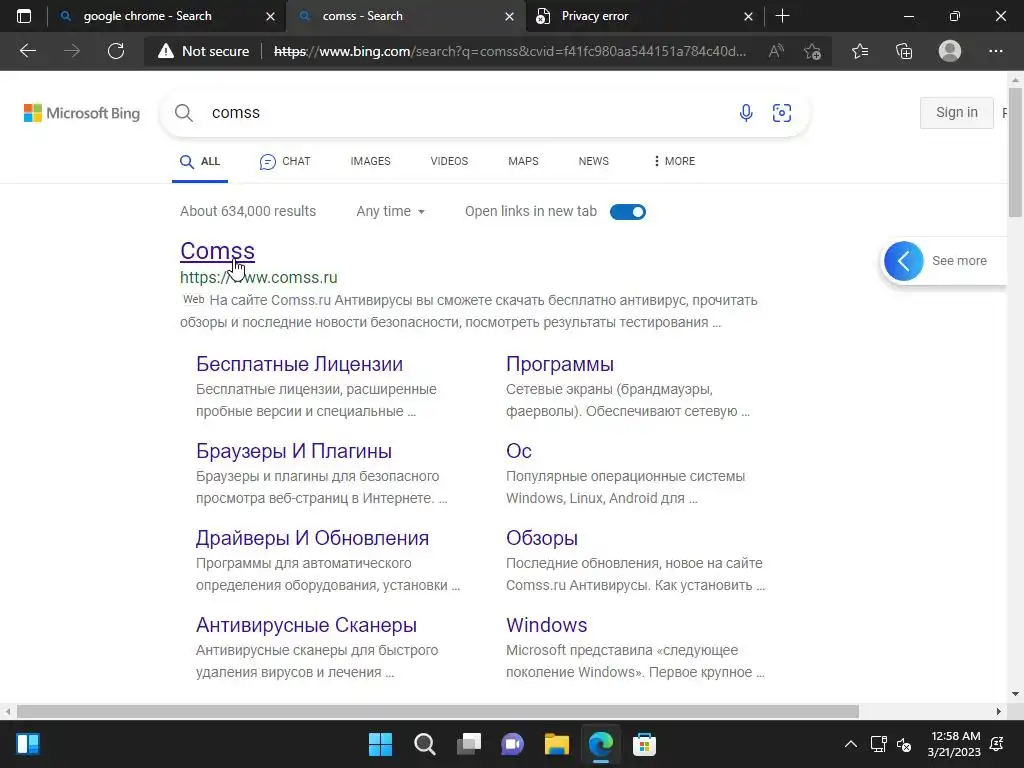Open Антивирусные Сканеры sitelink

point(306,625)
